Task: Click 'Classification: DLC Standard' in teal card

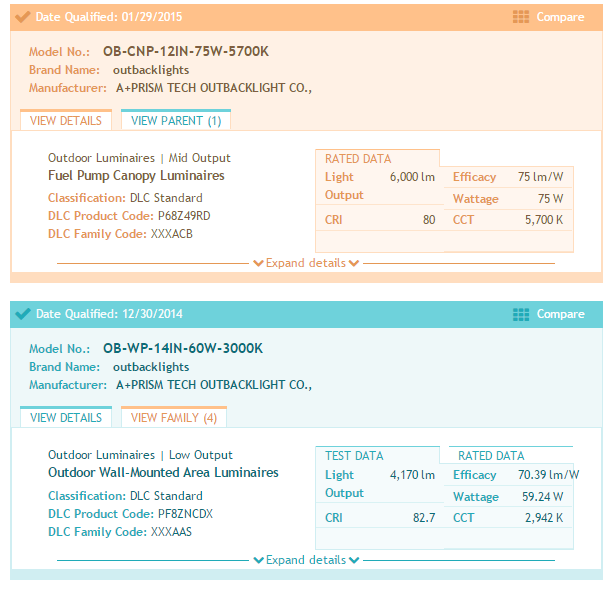Action: (x=125, y=495)
